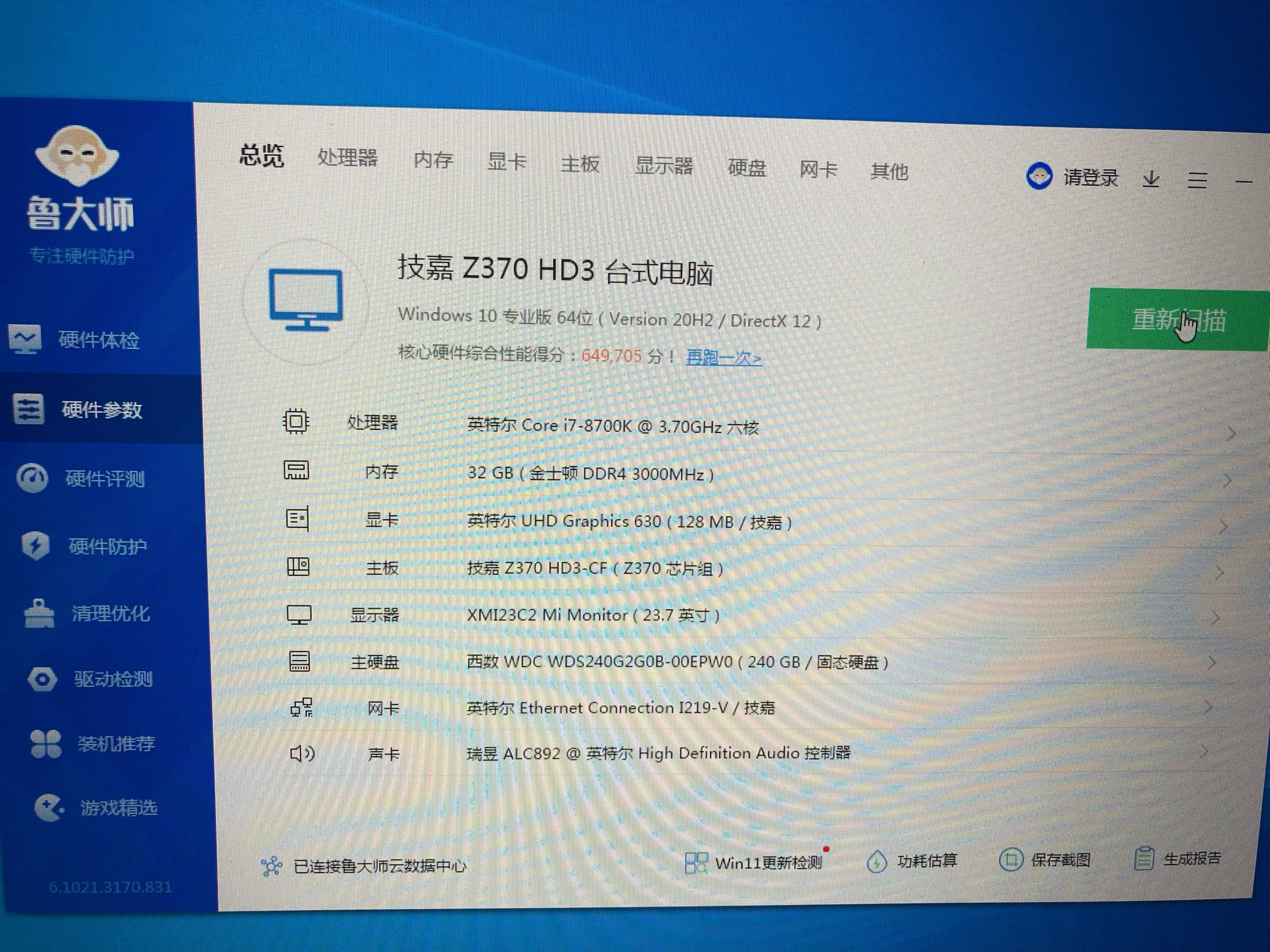The image size is (1270, 952).
Task: Click the Ethernet Connection I219-V text
Action: [x=621, y=708]
